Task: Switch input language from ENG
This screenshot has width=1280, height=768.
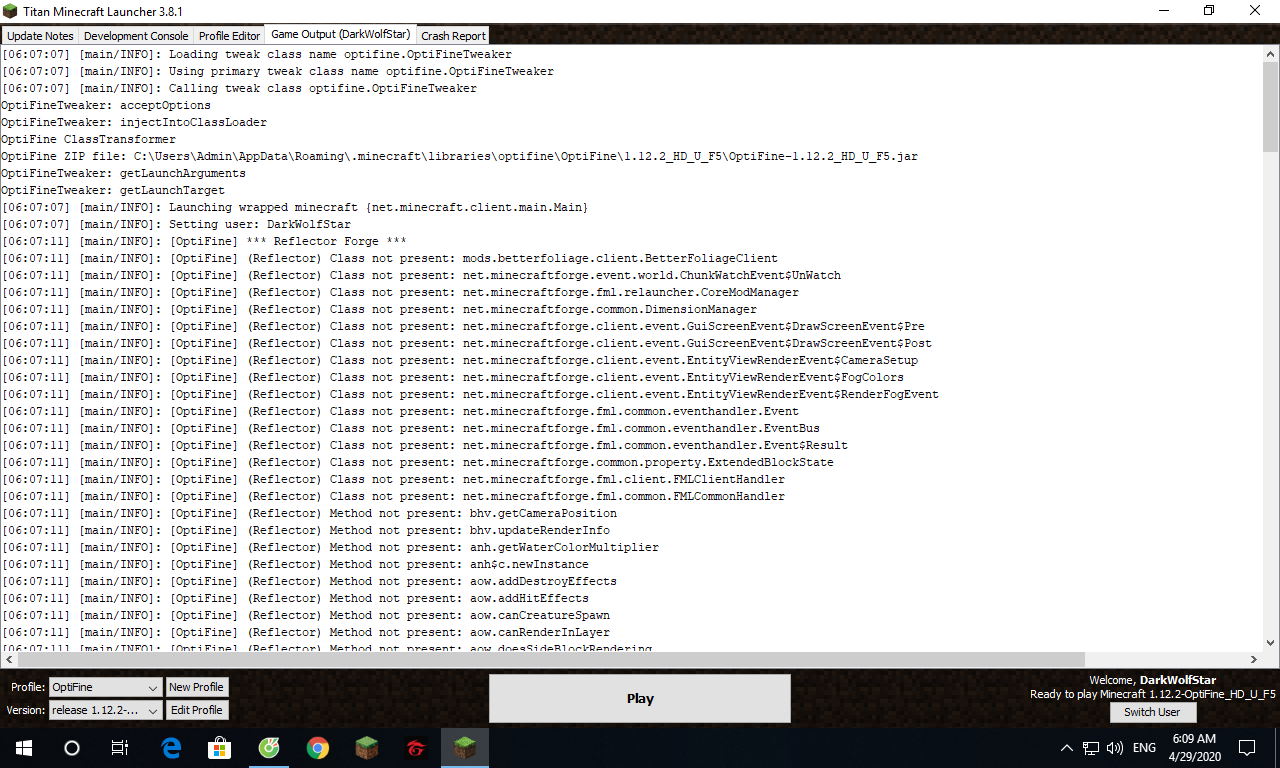Action: point(1145,747)
